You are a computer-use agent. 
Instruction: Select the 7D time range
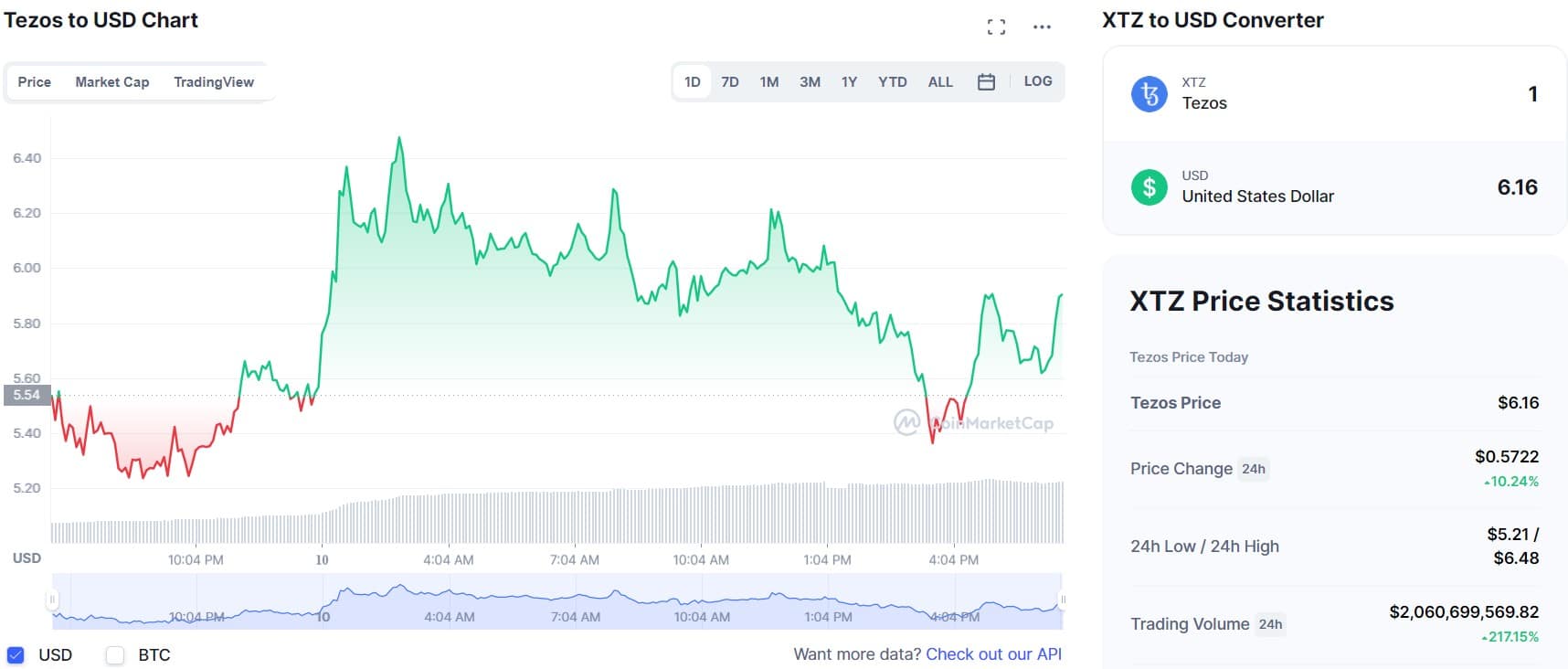730,82
